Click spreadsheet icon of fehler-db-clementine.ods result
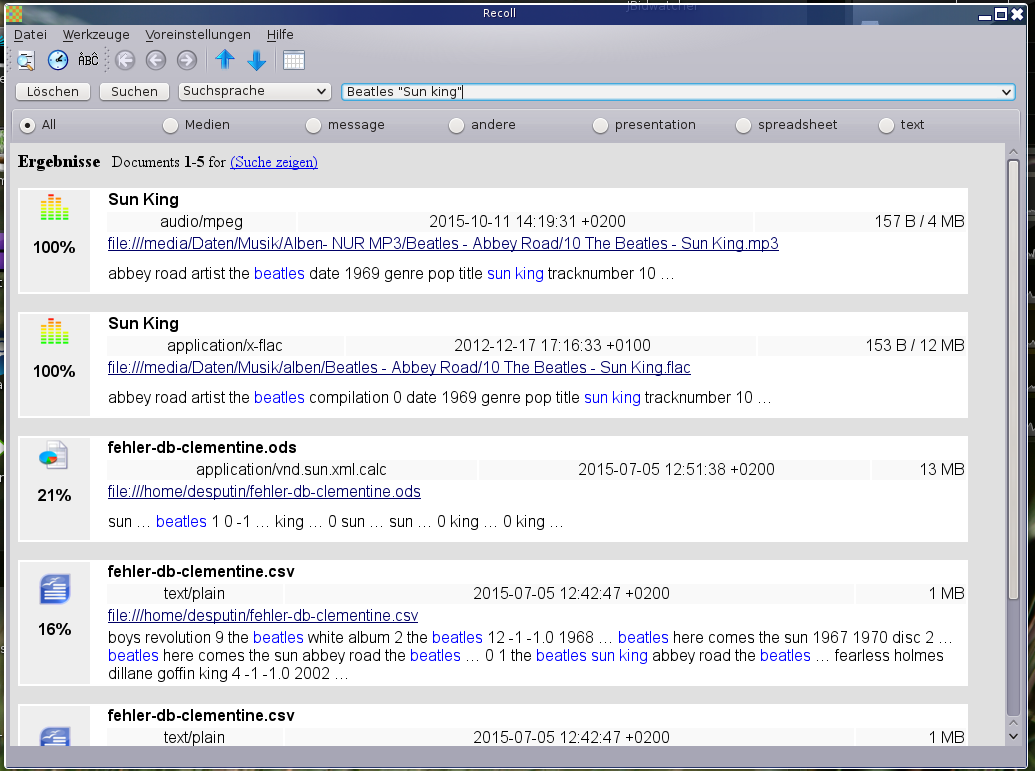 click(54, 455)
